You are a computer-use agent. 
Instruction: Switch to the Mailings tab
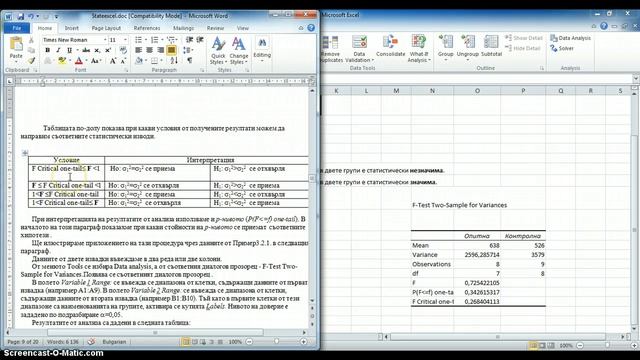(x=184, y=28)
